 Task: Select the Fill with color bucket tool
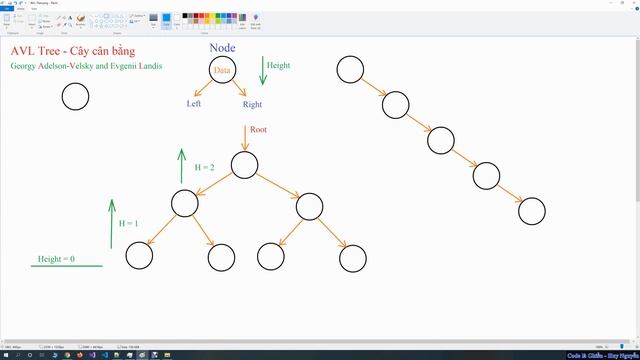tap(64, 17)
